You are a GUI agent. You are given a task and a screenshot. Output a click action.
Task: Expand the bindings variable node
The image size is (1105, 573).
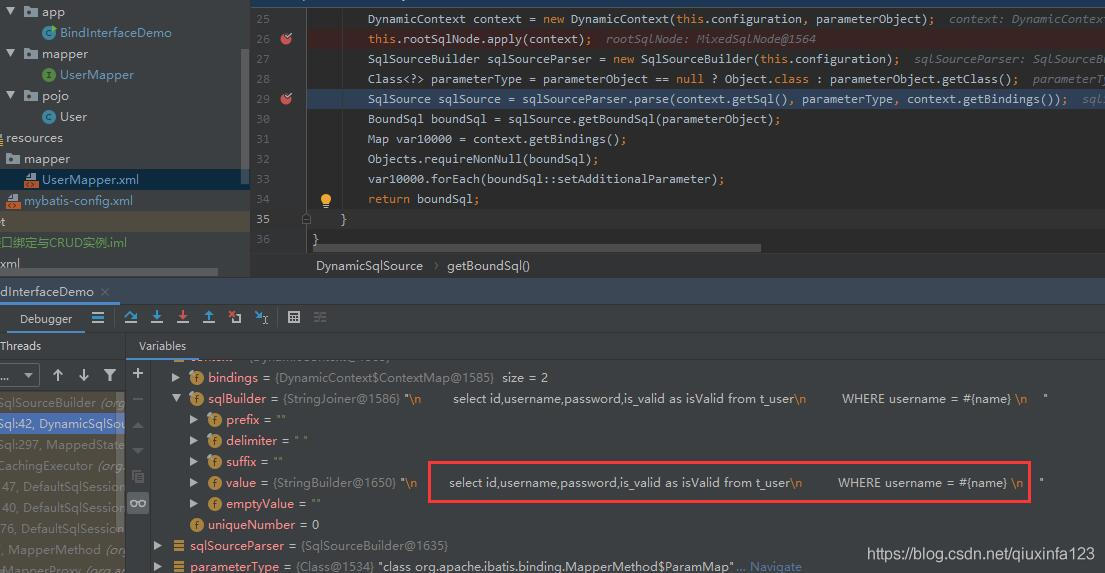[176, 378]
